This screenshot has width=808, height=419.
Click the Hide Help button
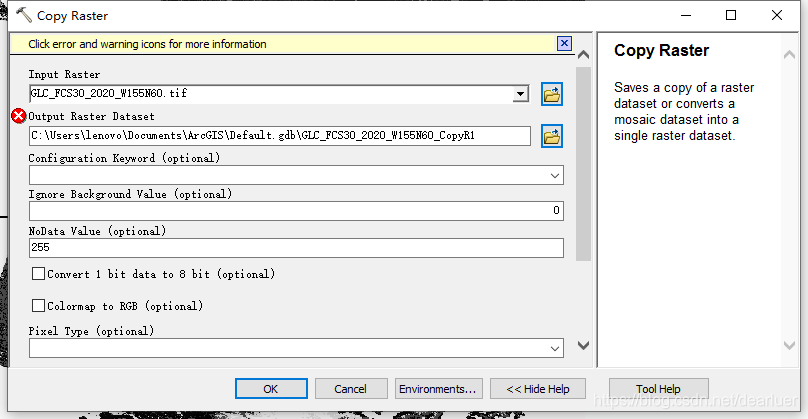537,389
